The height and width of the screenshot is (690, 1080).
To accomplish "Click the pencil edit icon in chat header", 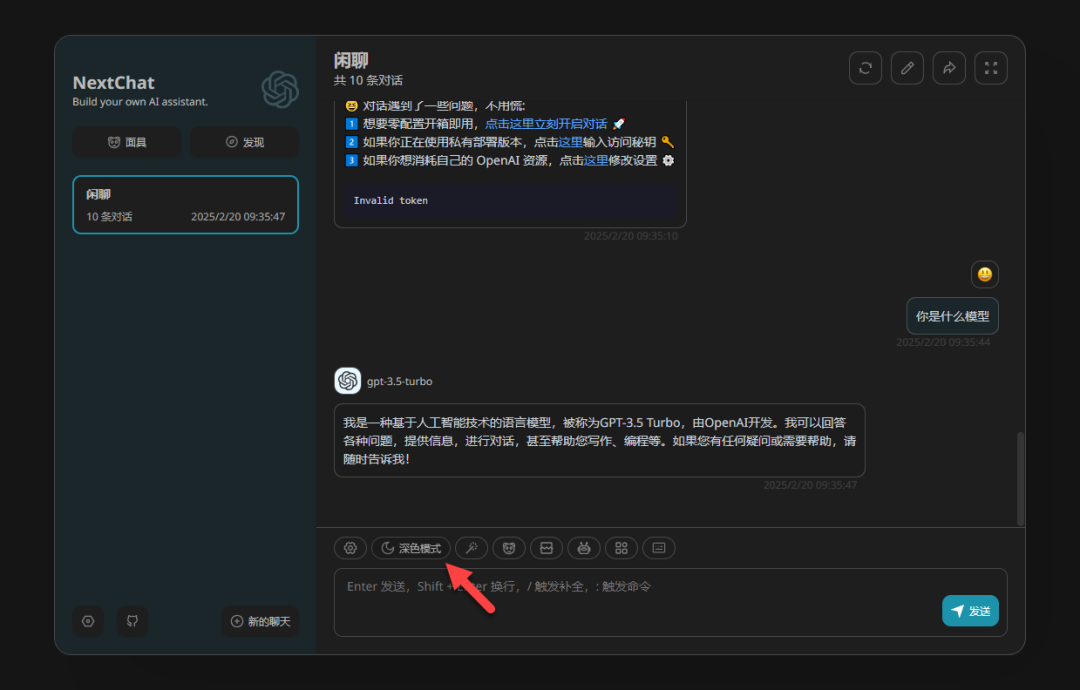I will pyautogui.click(x=907, y=68).
